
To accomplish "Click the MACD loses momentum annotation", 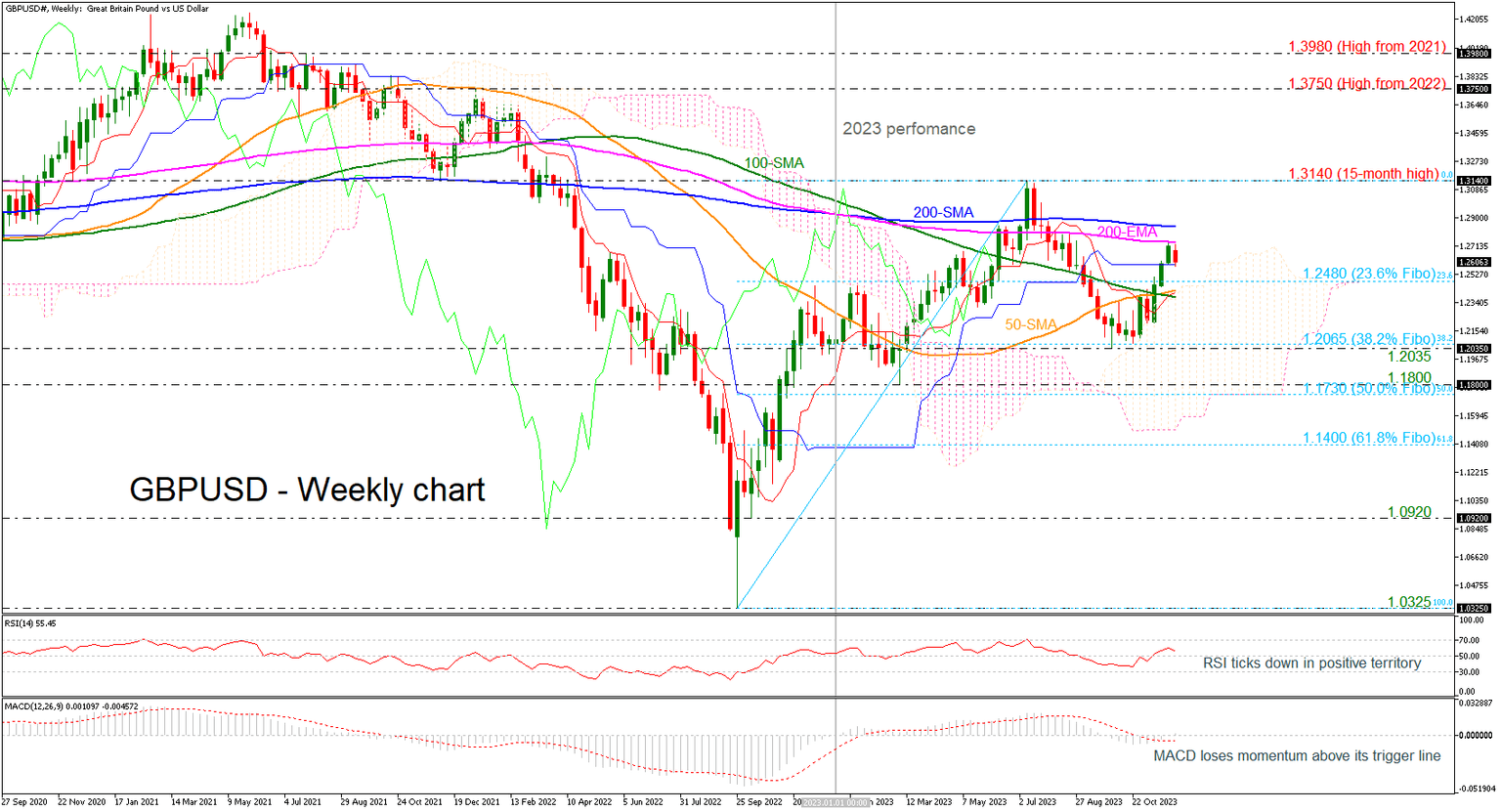I will (1295, 756).
